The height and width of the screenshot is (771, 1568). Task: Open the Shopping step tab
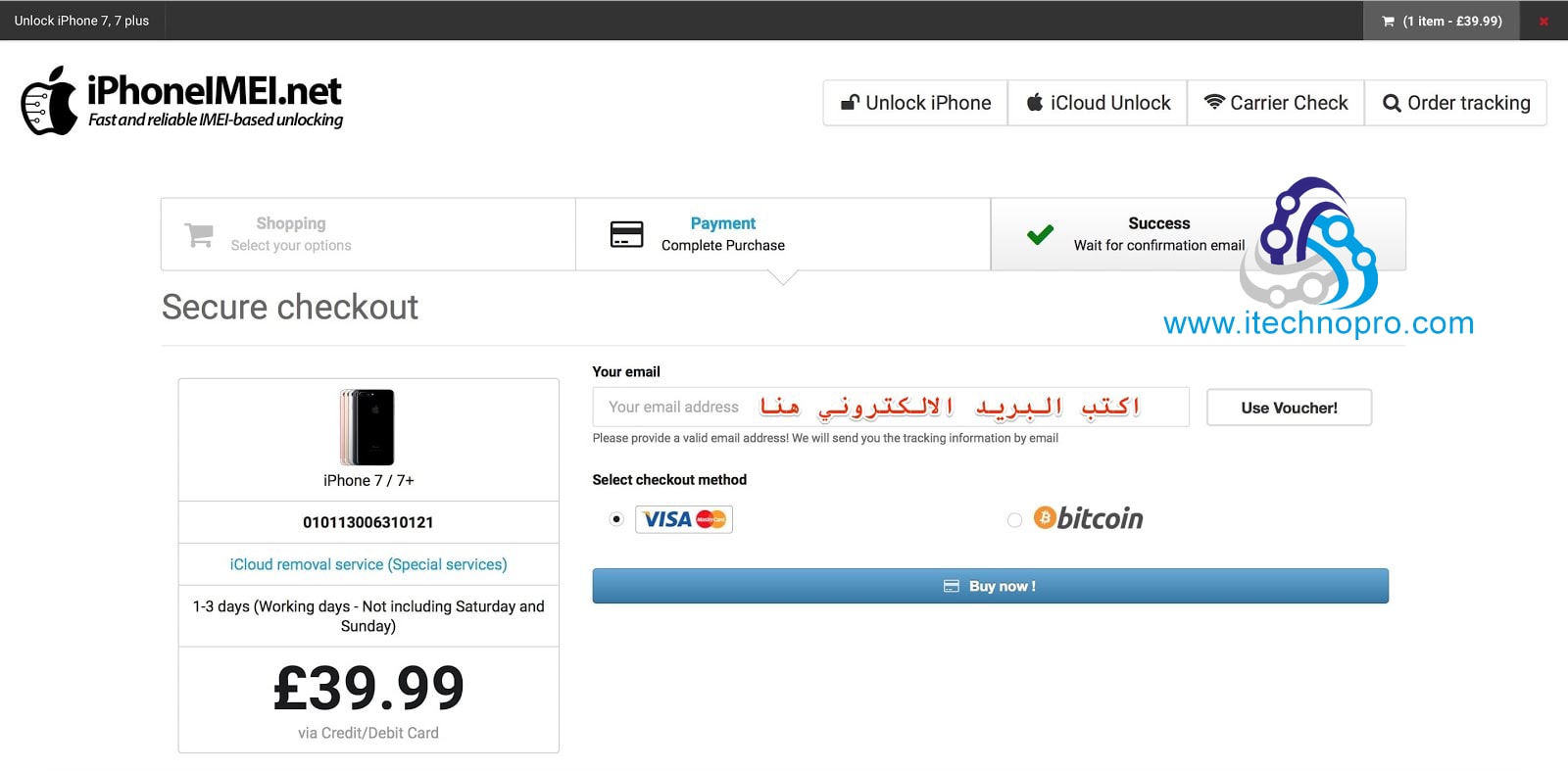click(x=368, y=234)
